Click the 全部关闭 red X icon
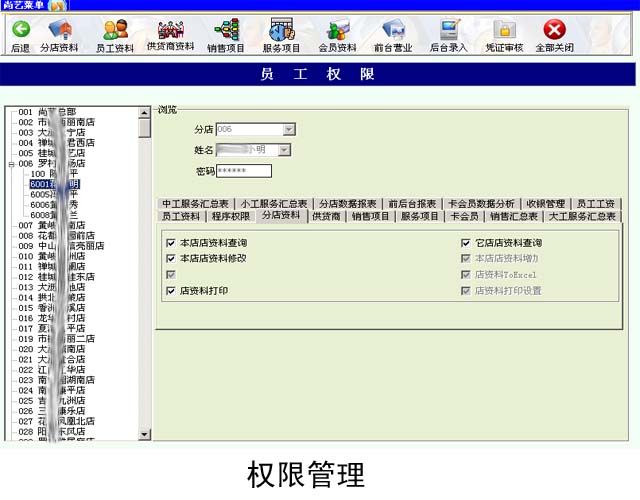Image resolution: width=640 pixels, height=500 pixels. tap(554, 34)
